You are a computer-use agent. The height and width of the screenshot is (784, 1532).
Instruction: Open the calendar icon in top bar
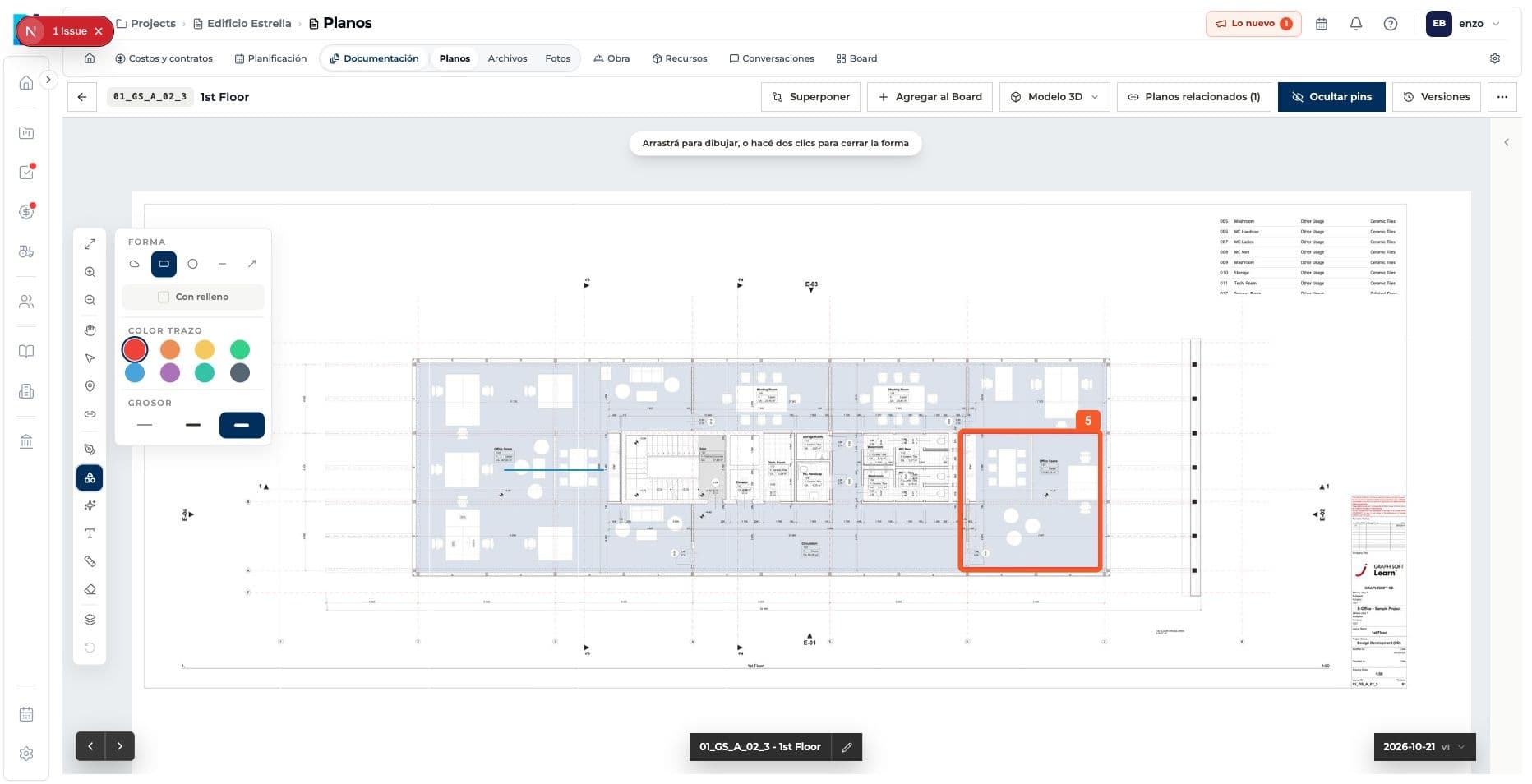click(x=1322, y=24)
